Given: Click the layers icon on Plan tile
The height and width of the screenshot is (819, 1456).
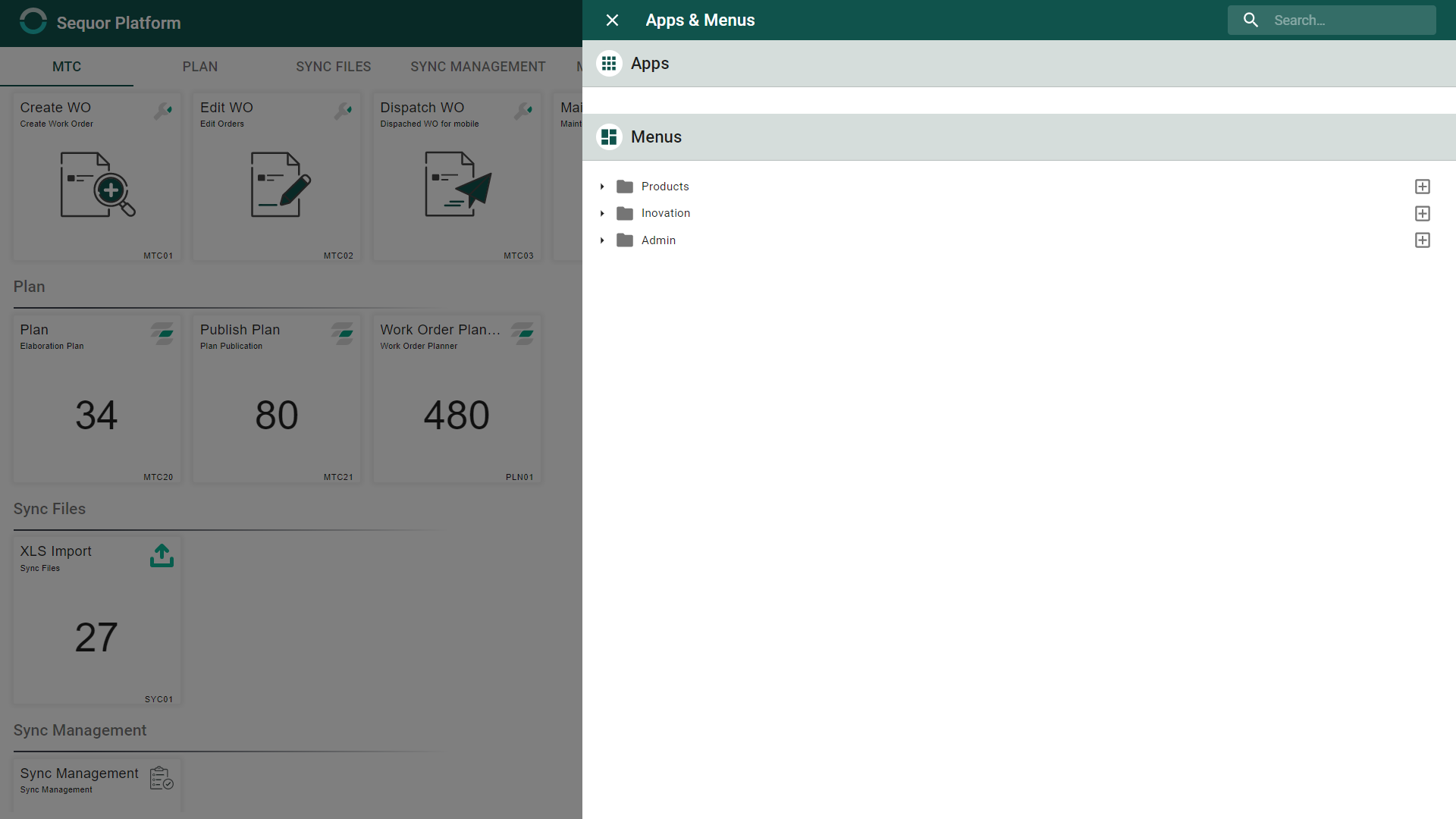Looking at the screenshot, I should coord(162,334).
